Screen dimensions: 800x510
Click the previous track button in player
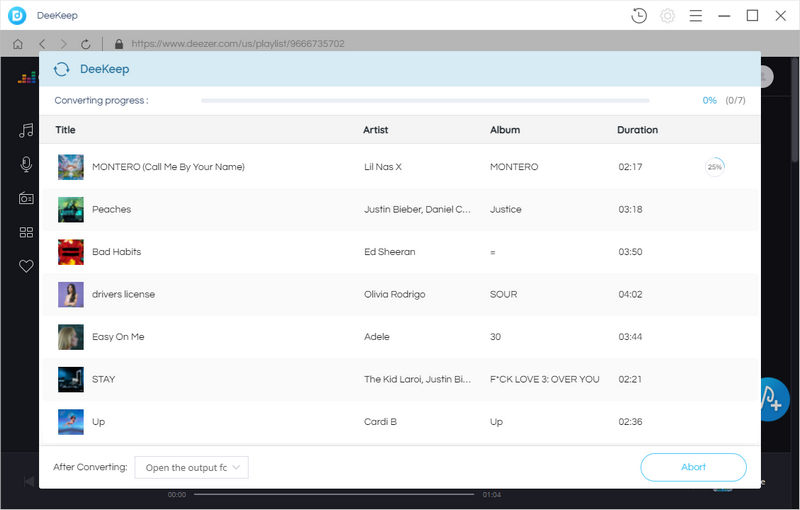[30, 481]
